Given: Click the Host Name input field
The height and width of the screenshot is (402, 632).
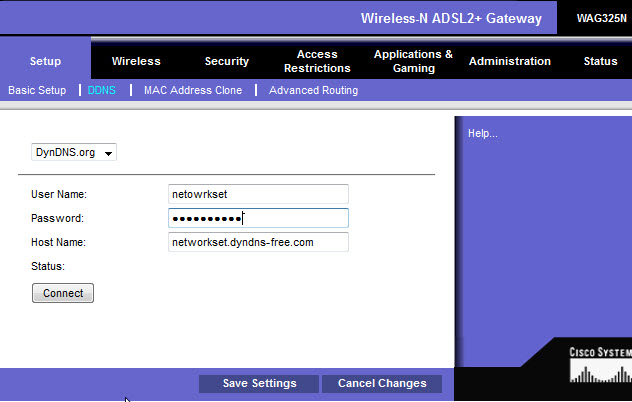Looking at the screenshot, I should click(x=258, y=242).
